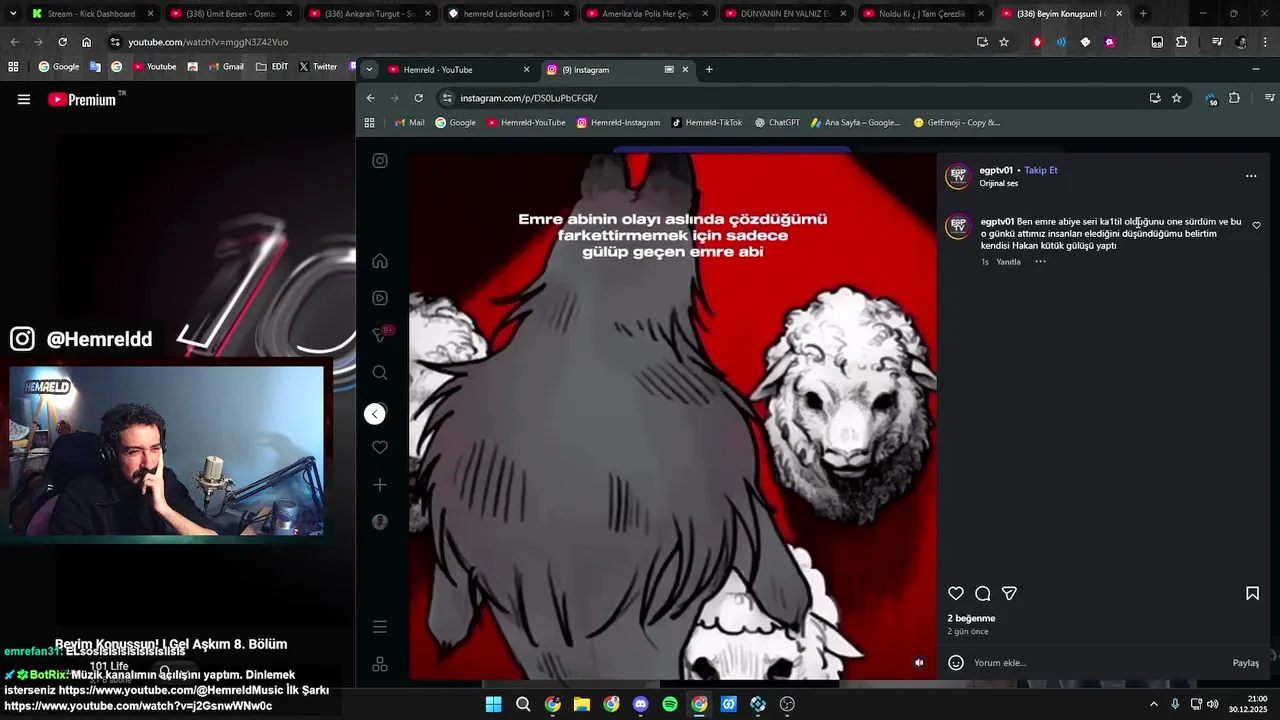Viewport: 1280px width, 720px height.
Task: Like the egptv01 comment with small heart
Action: coord(1257,225)
